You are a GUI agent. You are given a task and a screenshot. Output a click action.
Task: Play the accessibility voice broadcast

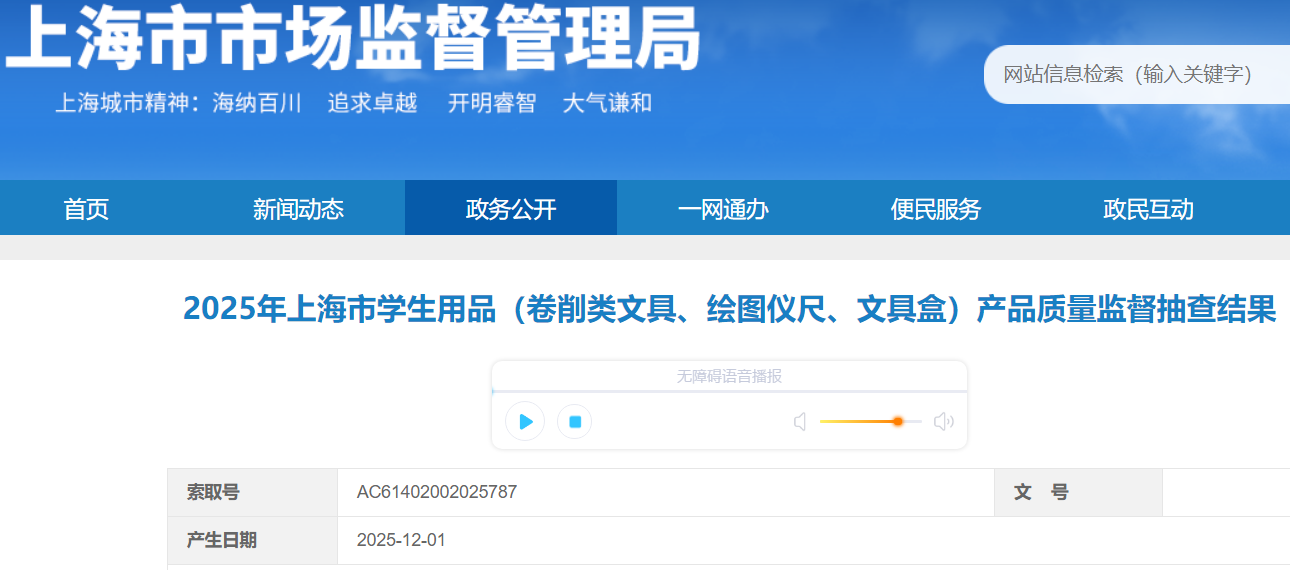pos(525,421)
